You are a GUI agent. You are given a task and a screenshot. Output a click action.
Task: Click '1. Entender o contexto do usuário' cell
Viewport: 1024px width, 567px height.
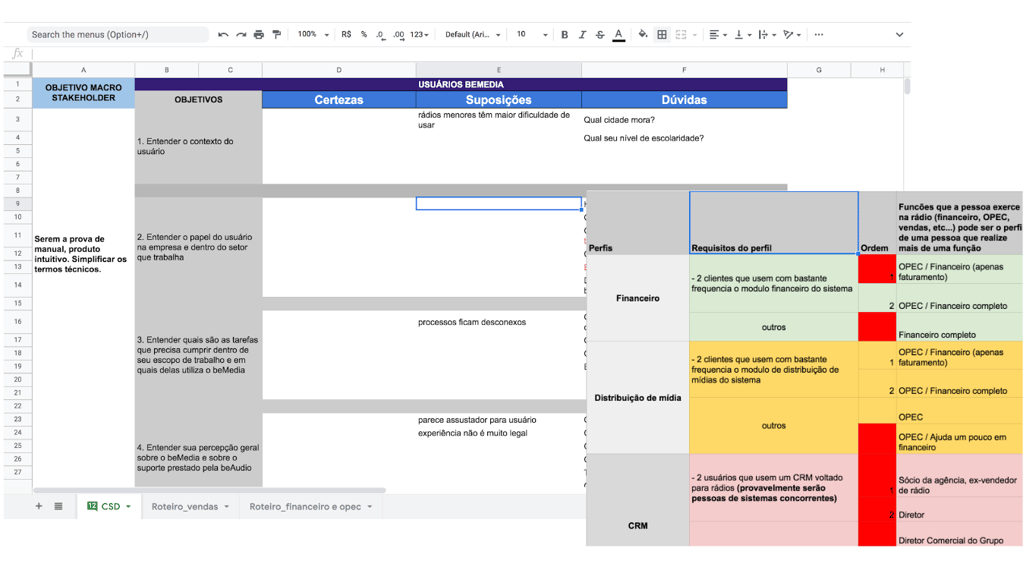click(199, 146)
